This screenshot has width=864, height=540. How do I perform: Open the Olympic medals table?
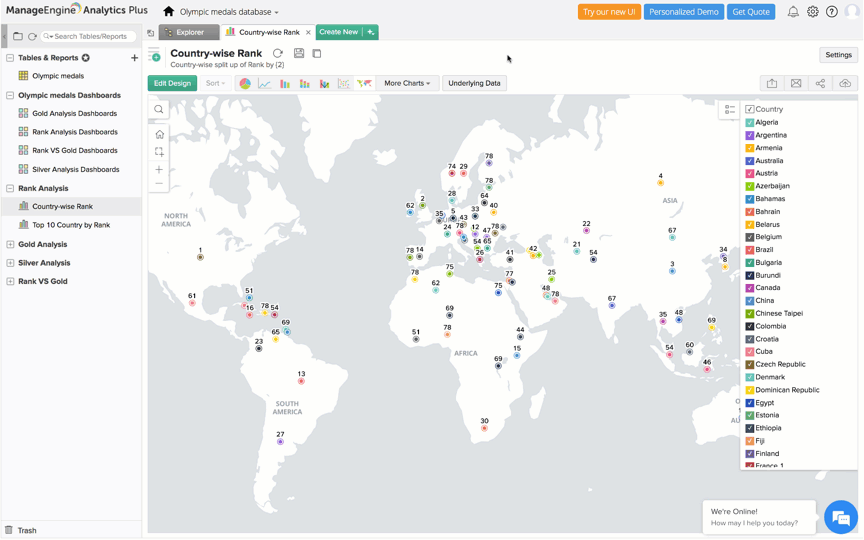coord(58,76)
